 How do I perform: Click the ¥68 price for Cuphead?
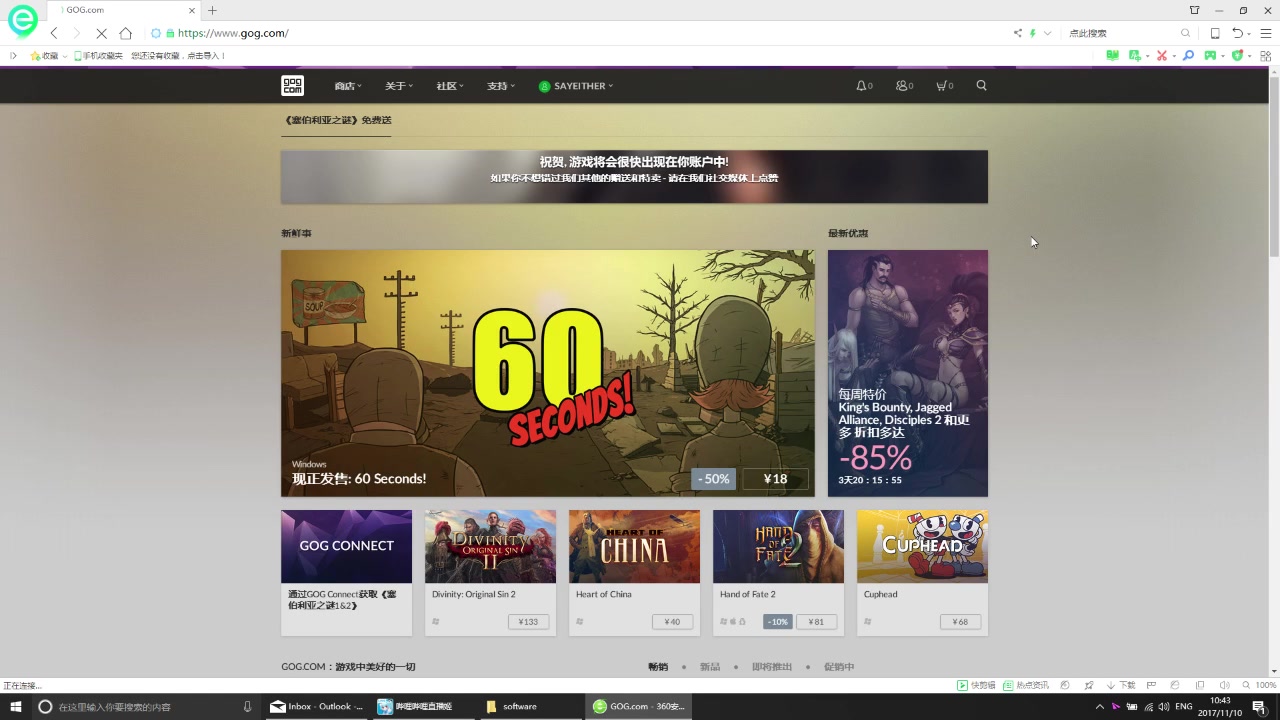coord(960,622)
